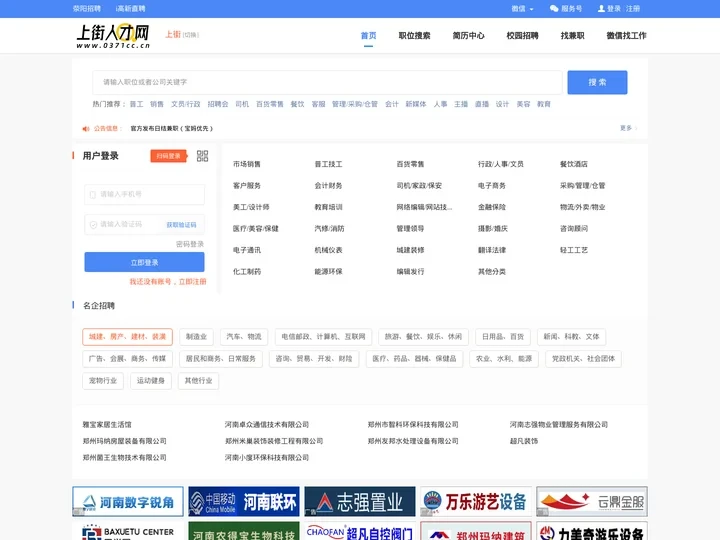Image resolution: width=720 pixels, height=540 pixels.
Task: Select the 旅游、餐饮、娱乐、休闲 industry tag
Action: [x=423, y=337]
